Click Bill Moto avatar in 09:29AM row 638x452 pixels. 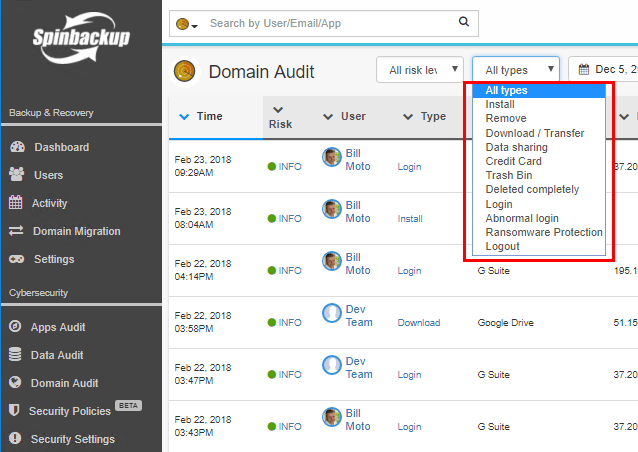pyautogui.click(x=332, y=157)
